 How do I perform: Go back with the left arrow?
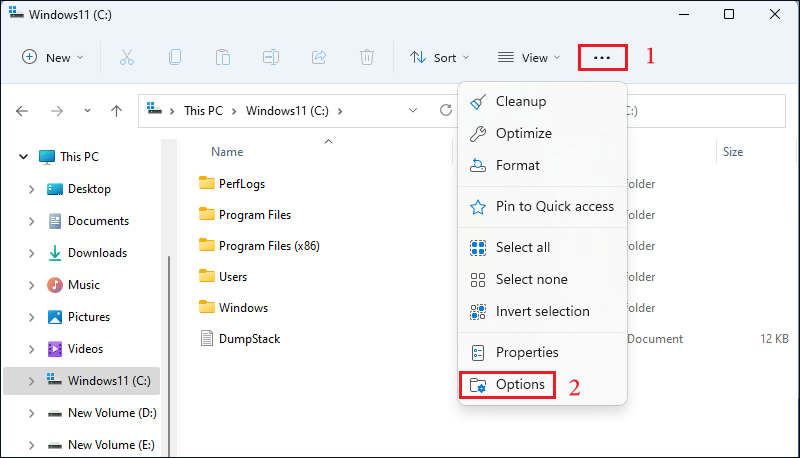click(x=22, y=111)
